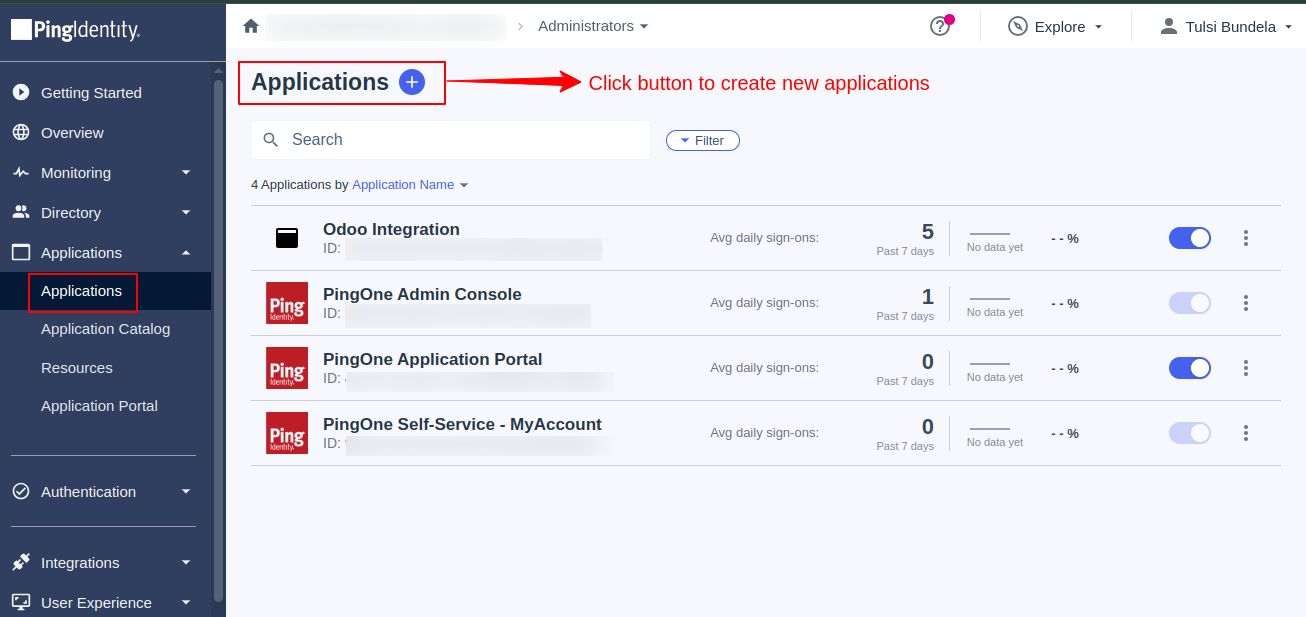1306x617 pixels.
Task: Open PingOne Self-Service - MyAccount entry
Action: click(462, 424)
